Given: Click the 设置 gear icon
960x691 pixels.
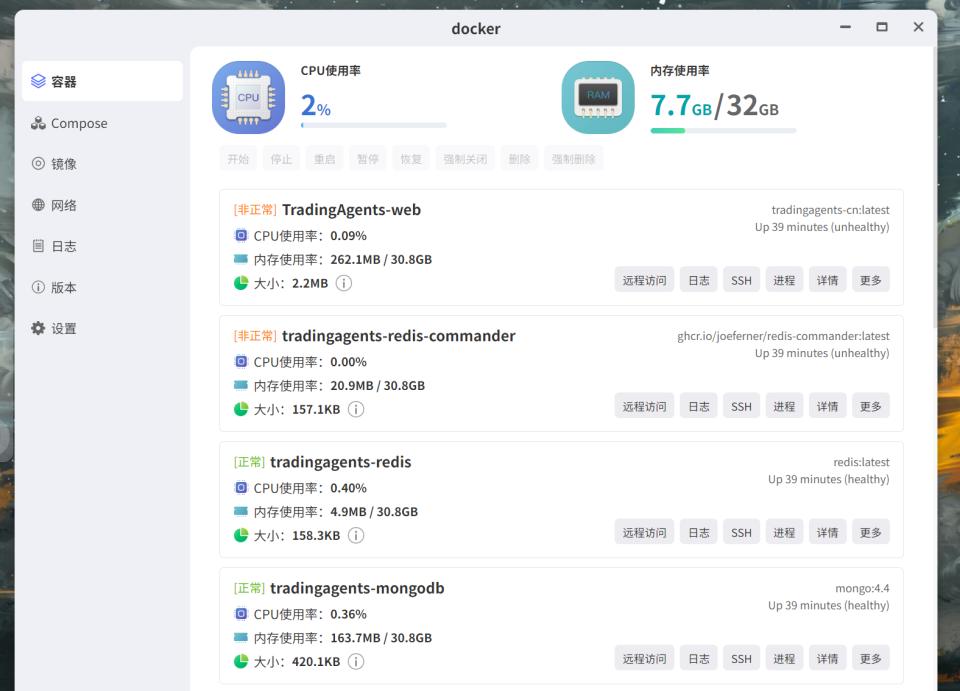Looking at the screenshot, I should [38, 328].
